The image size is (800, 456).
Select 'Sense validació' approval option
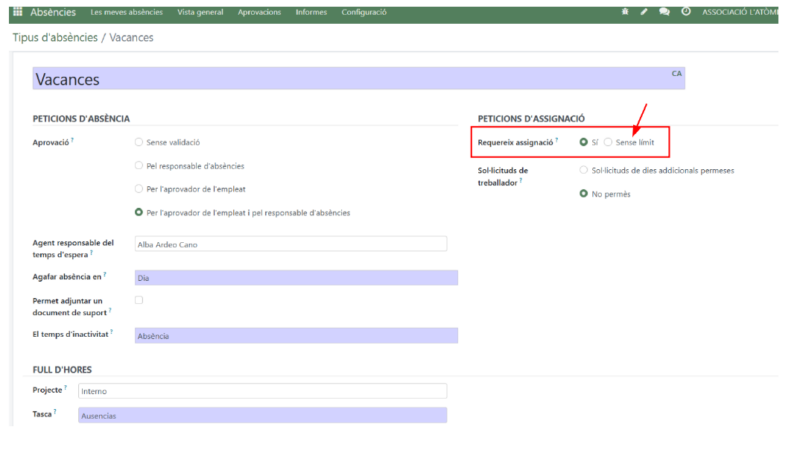139,143
